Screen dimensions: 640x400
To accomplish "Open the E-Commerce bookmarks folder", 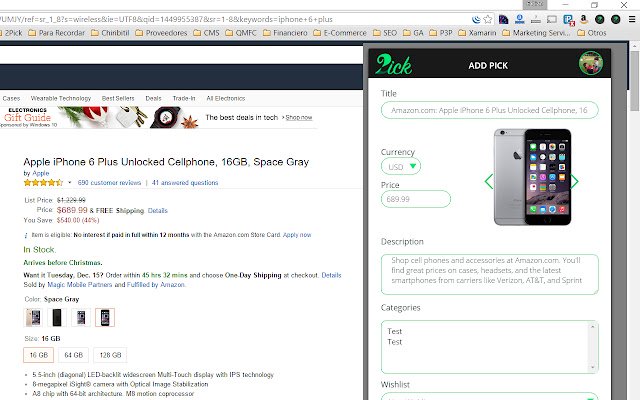I will pos(340,33).
